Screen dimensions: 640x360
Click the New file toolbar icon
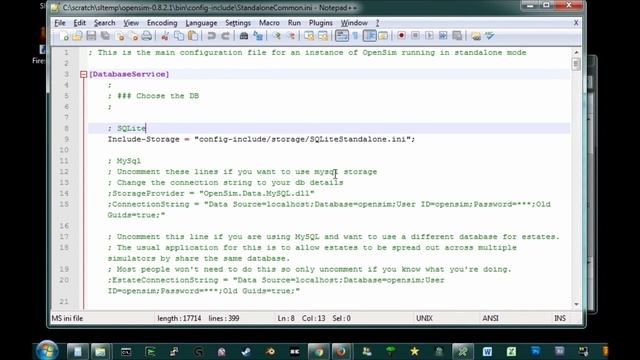(x=64, y=36)
